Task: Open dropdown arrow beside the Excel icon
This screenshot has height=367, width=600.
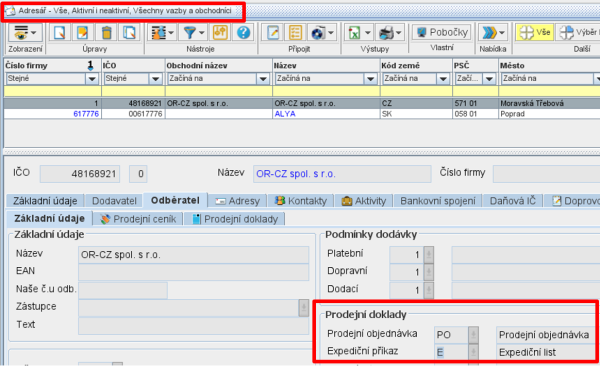Action: [367, 33]
